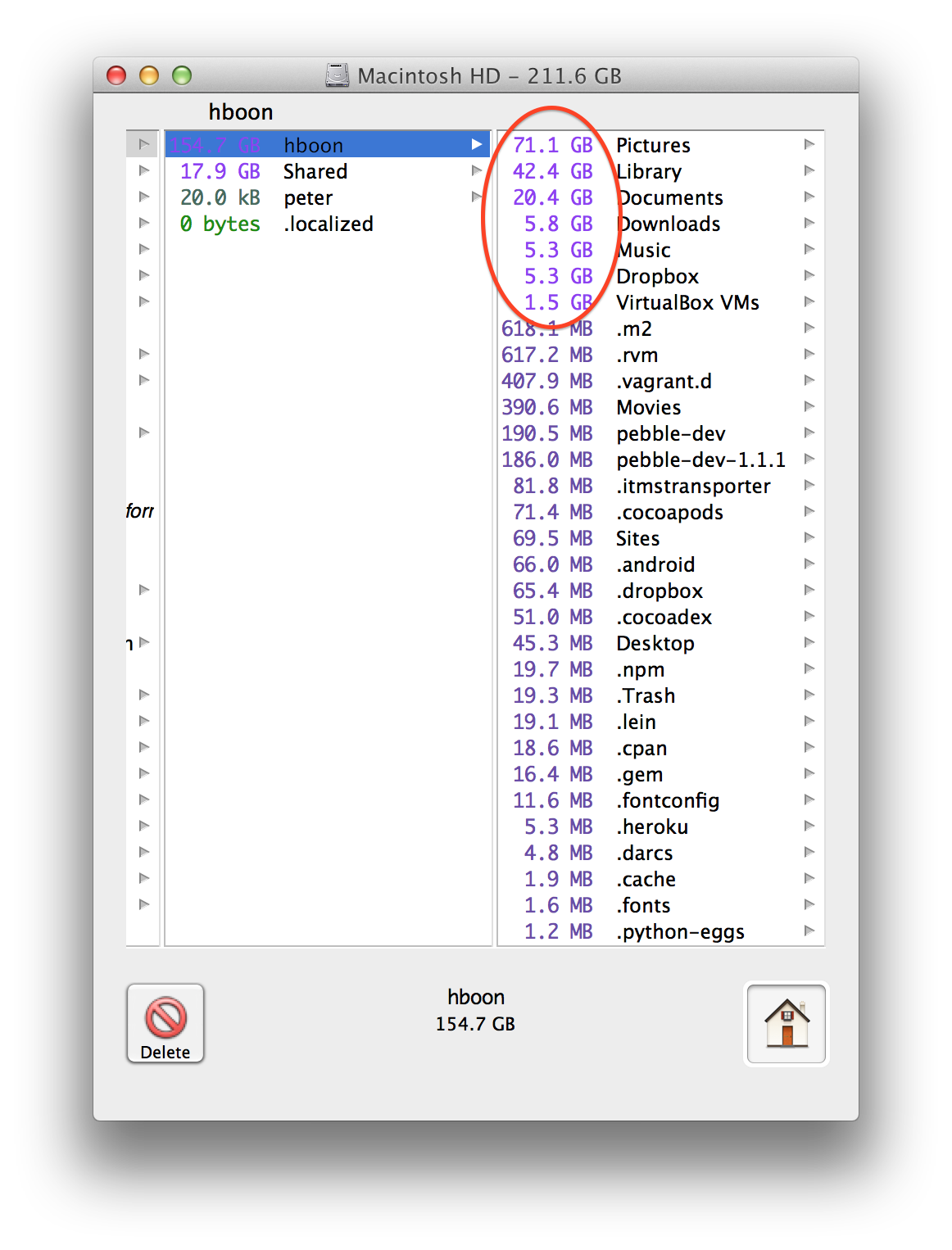Viewport: 952px width, 1250px height.
Task: Select the .dropbox folder
Action: point(661,591)
